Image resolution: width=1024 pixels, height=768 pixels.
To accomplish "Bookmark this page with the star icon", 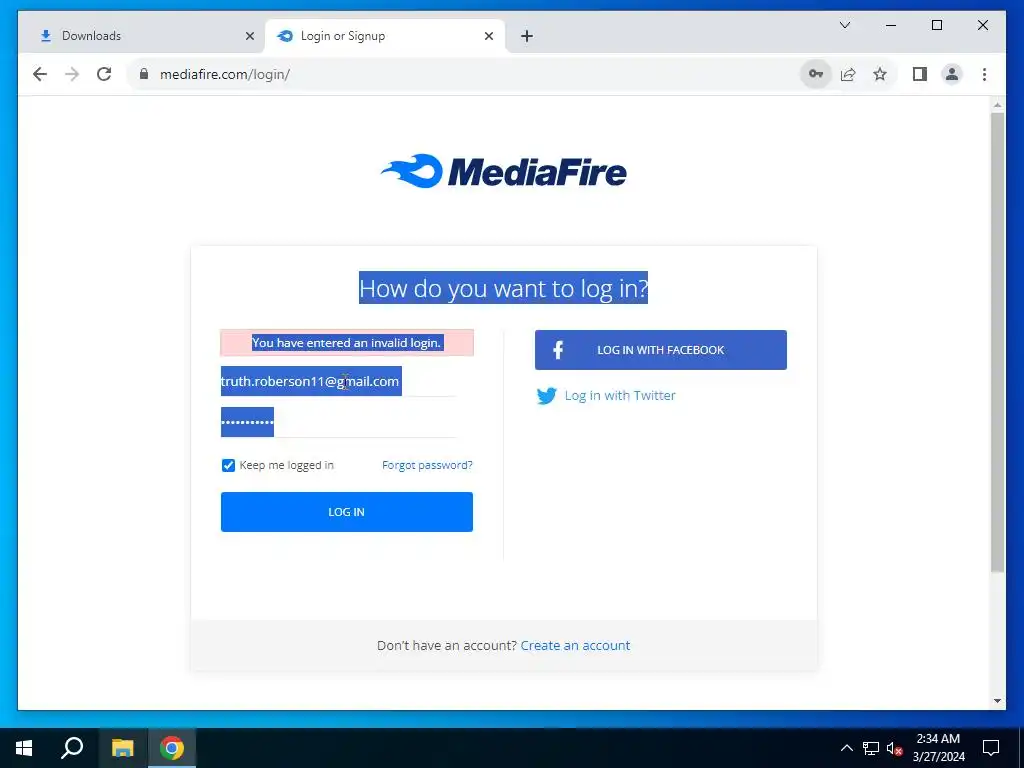I will coord(880,74).
